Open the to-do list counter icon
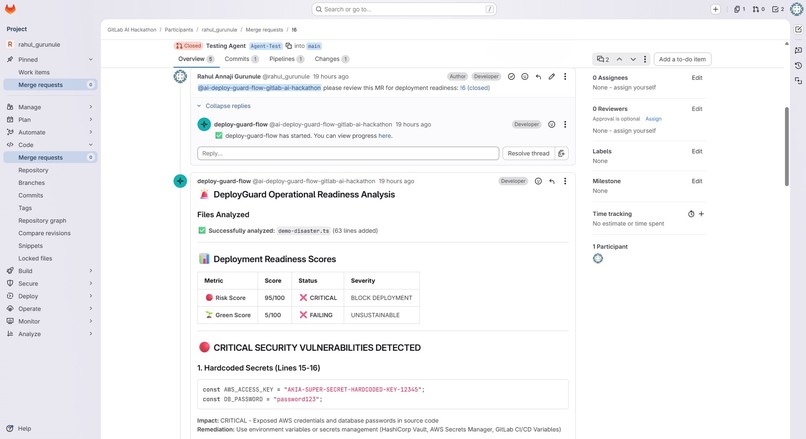806x439 pixels. pyautogui.click(x=778, y=9)
